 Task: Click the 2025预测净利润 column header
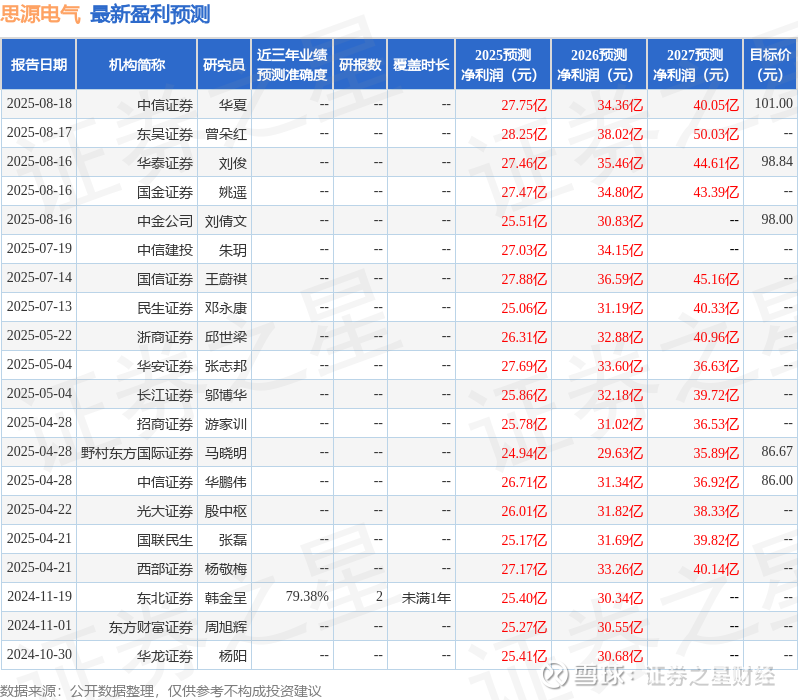tap(503, 64)
